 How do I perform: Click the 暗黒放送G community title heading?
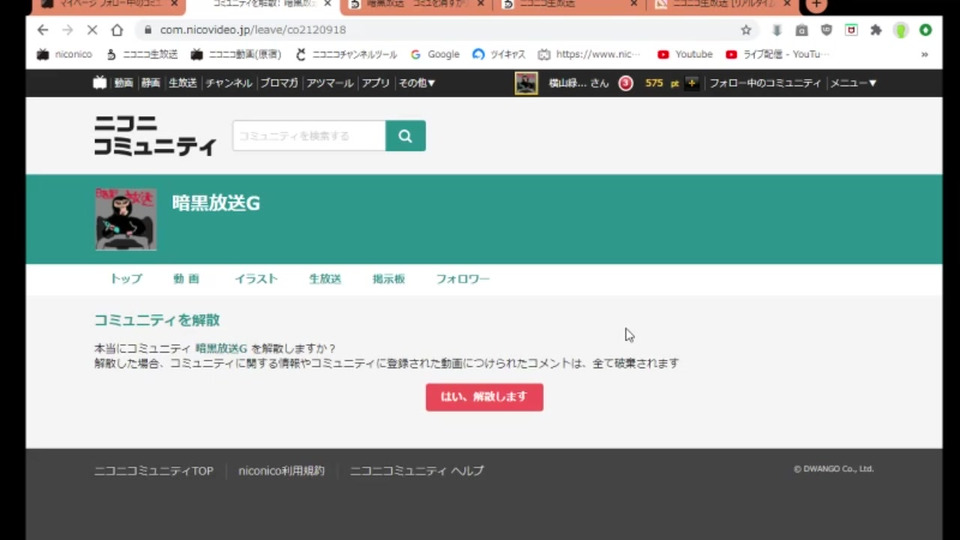(216, 203)
